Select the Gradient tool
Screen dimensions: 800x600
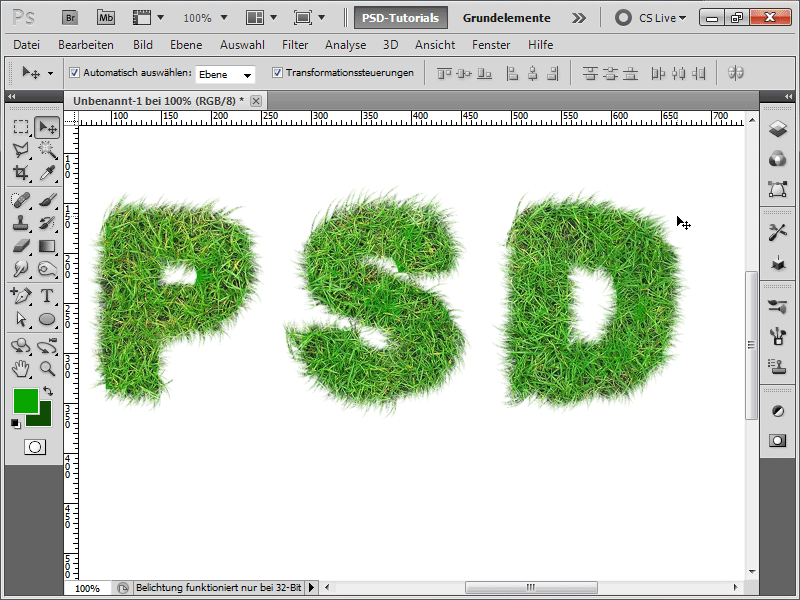point(47,246)
